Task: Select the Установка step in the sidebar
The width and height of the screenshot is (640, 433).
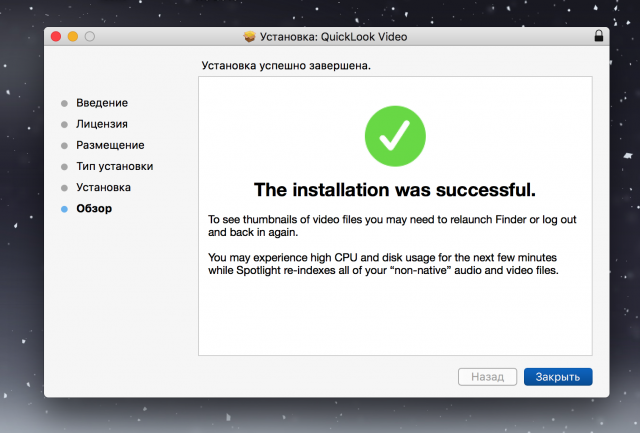Action: 103,187
